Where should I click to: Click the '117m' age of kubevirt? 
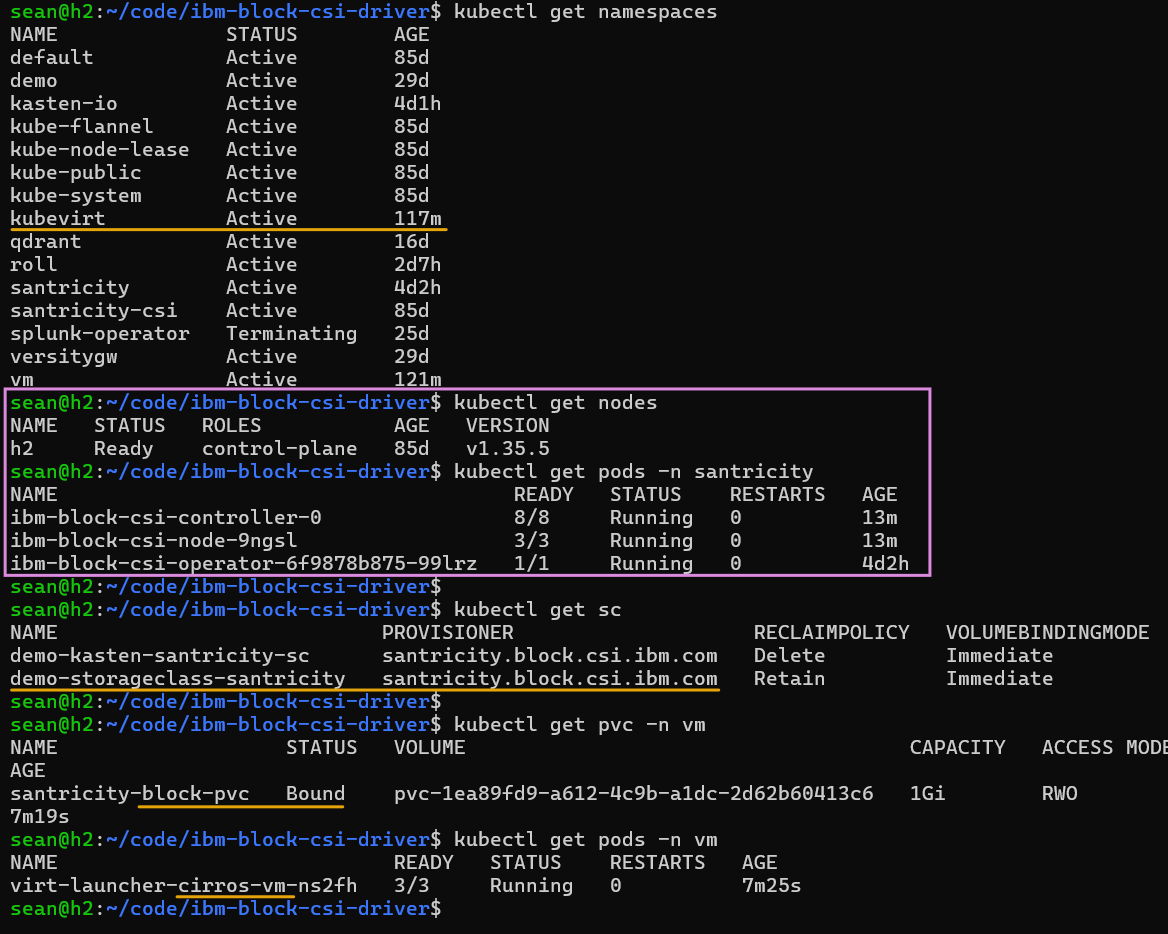coord(418,218)
